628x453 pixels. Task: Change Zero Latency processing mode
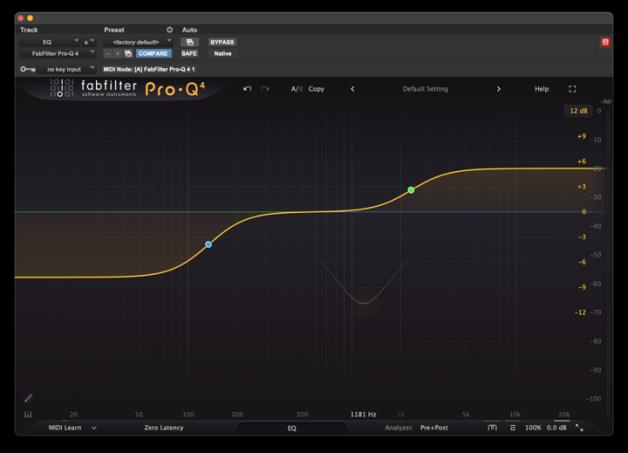tap(164, 428)
